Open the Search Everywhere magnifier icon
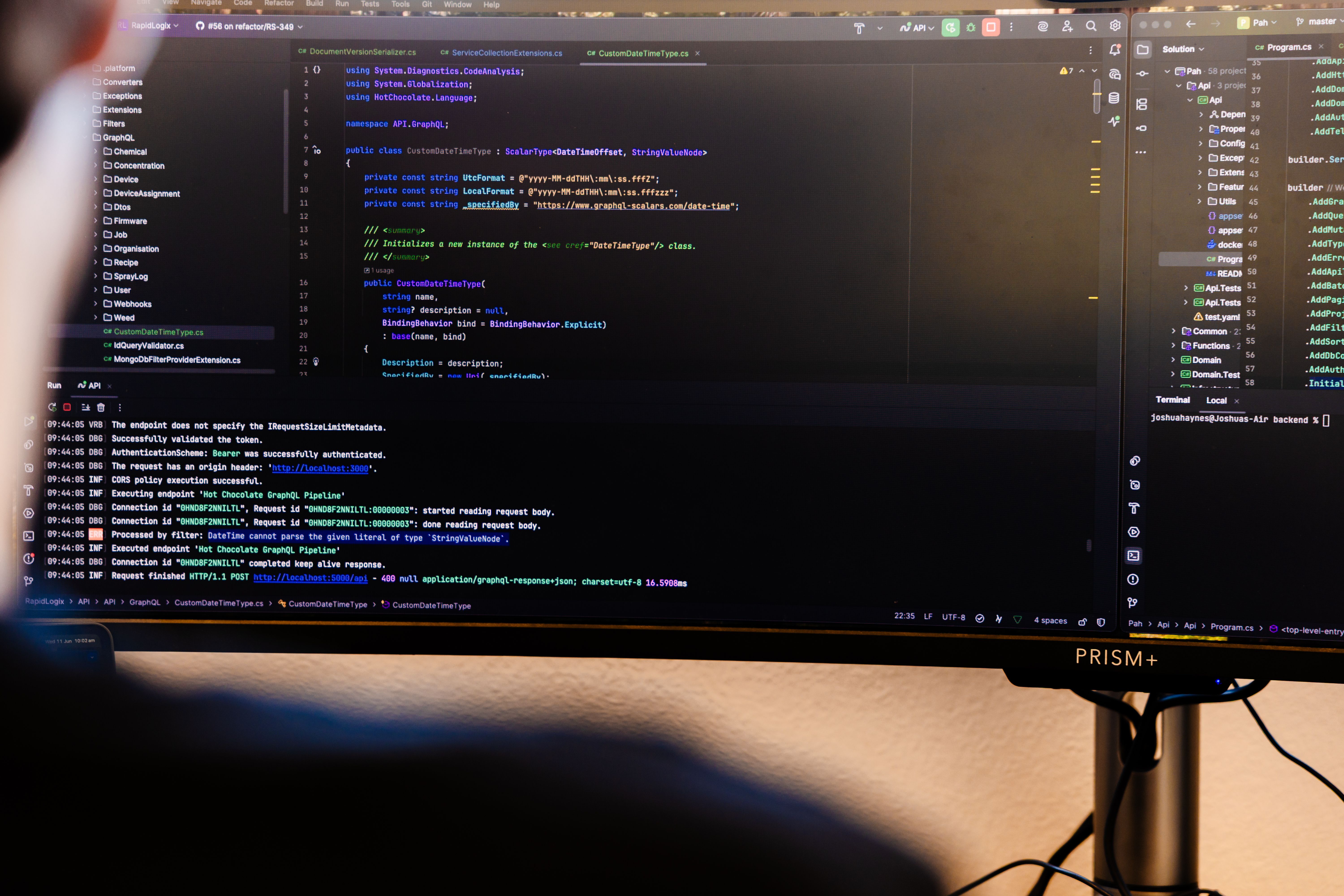The width and height of the screenshot is (1344, 896). pyautogui.click(x=1091, y=26)
